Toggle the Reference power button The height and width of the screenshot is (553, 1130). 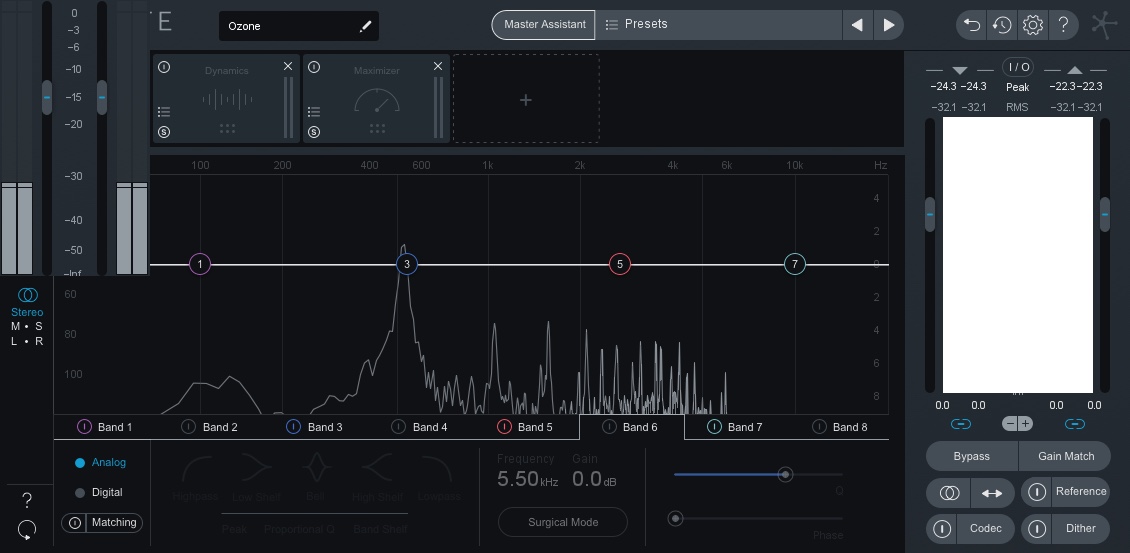pyautogui.click(x=1036, y=492)
